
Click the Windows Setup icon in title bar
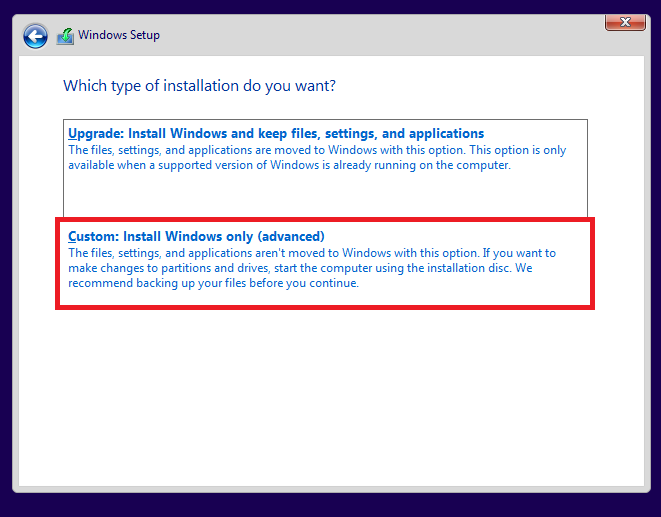point(65,36)
